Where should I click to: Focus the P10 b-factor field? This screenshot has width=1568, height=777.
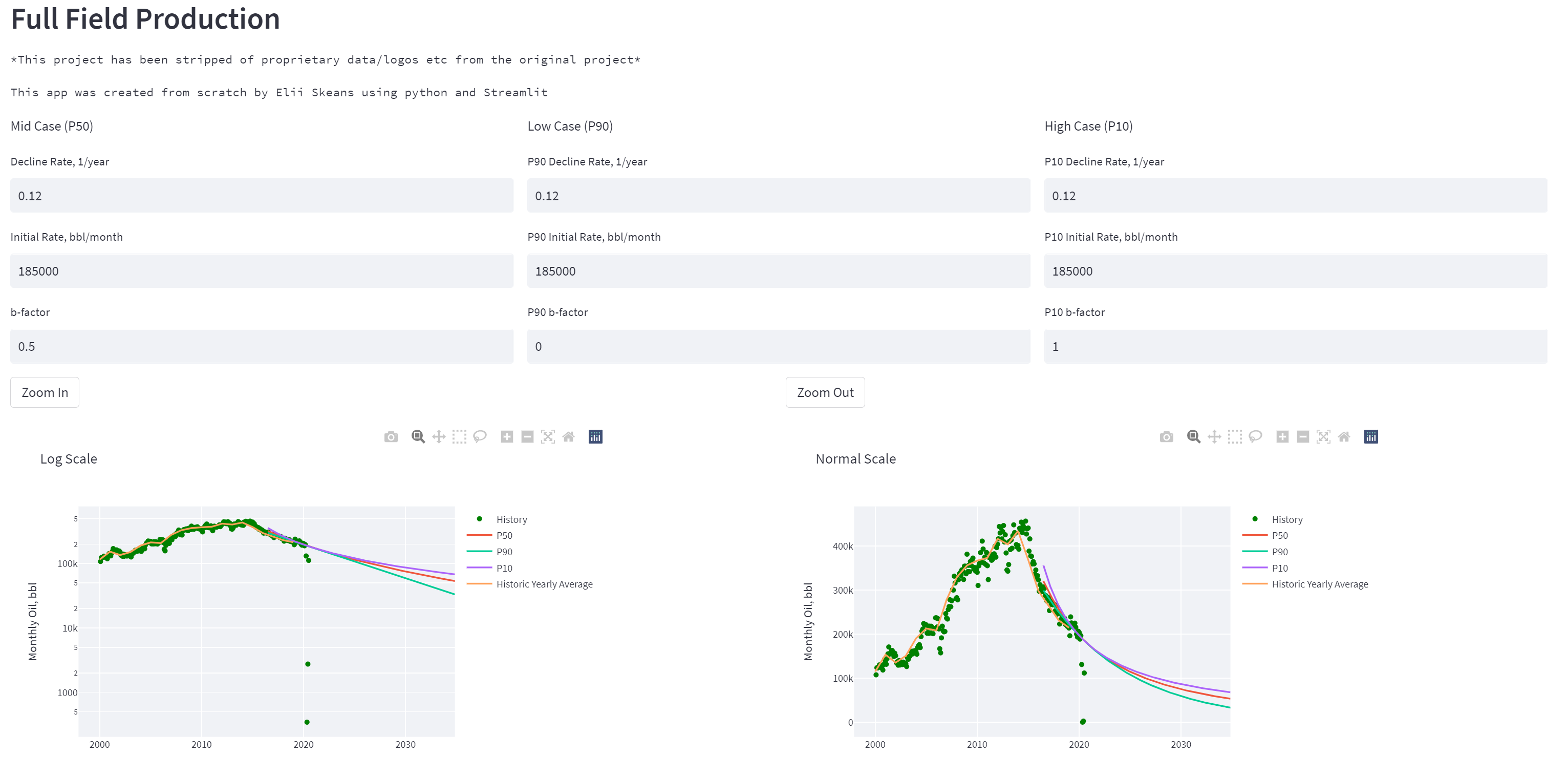point(1295,346)
